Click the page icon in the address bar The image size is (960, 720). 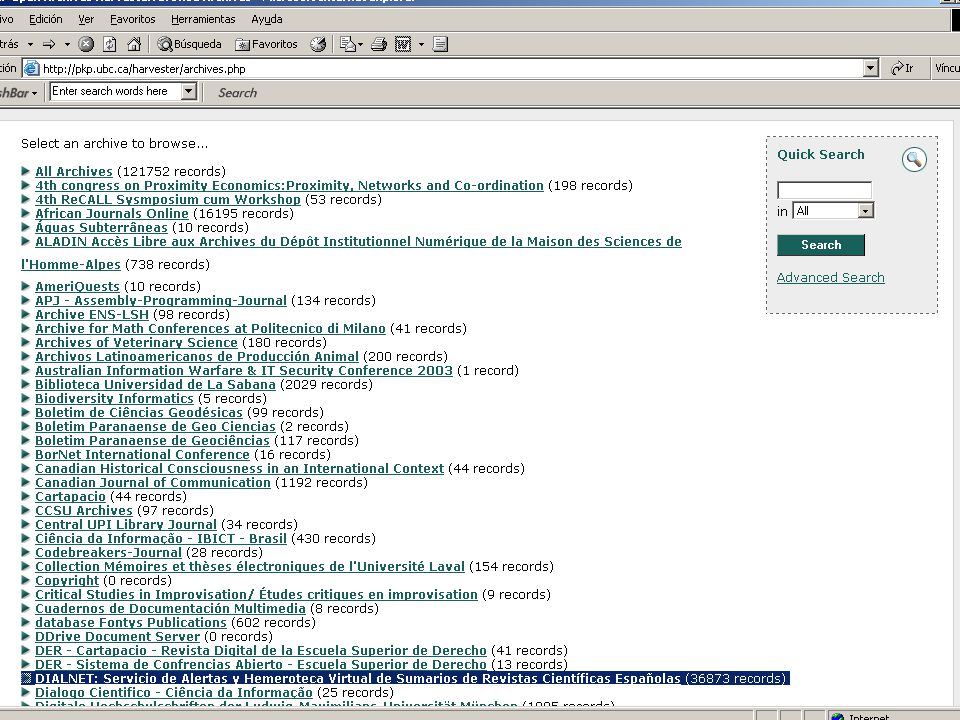[x=31, y=69]
